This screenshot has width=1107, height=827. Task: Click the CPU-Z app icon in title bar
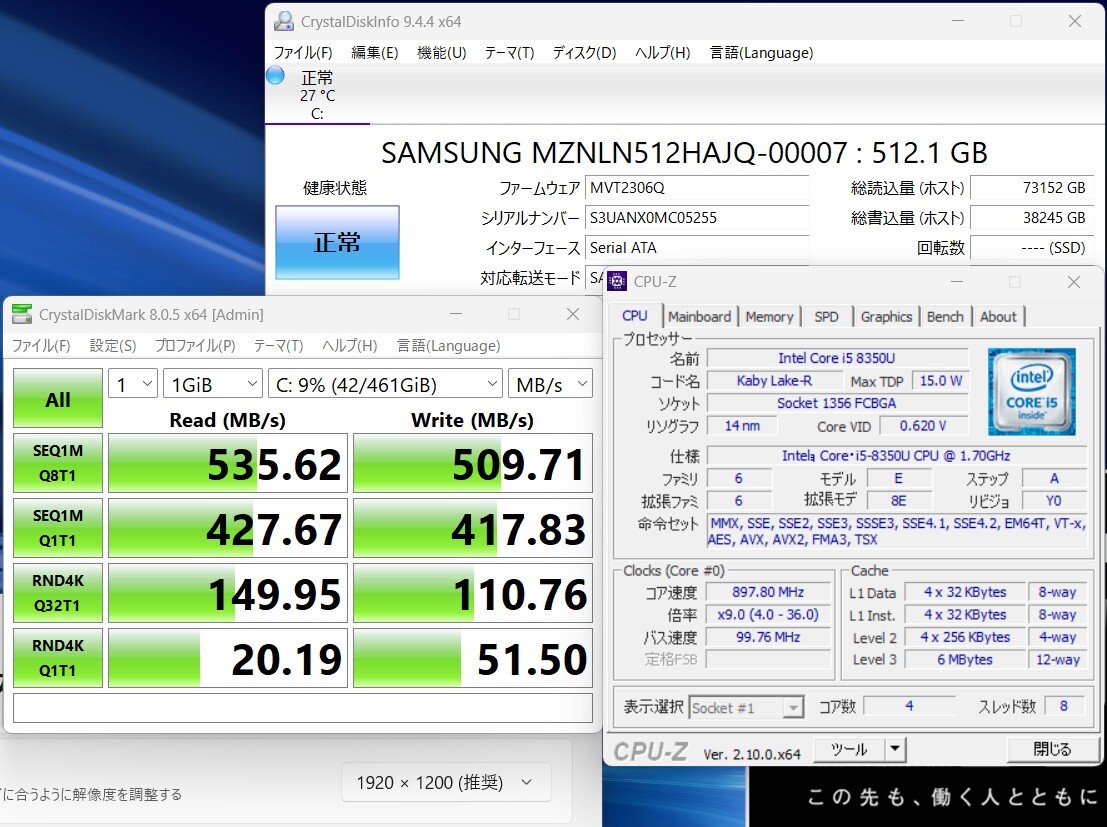(617, 281)
